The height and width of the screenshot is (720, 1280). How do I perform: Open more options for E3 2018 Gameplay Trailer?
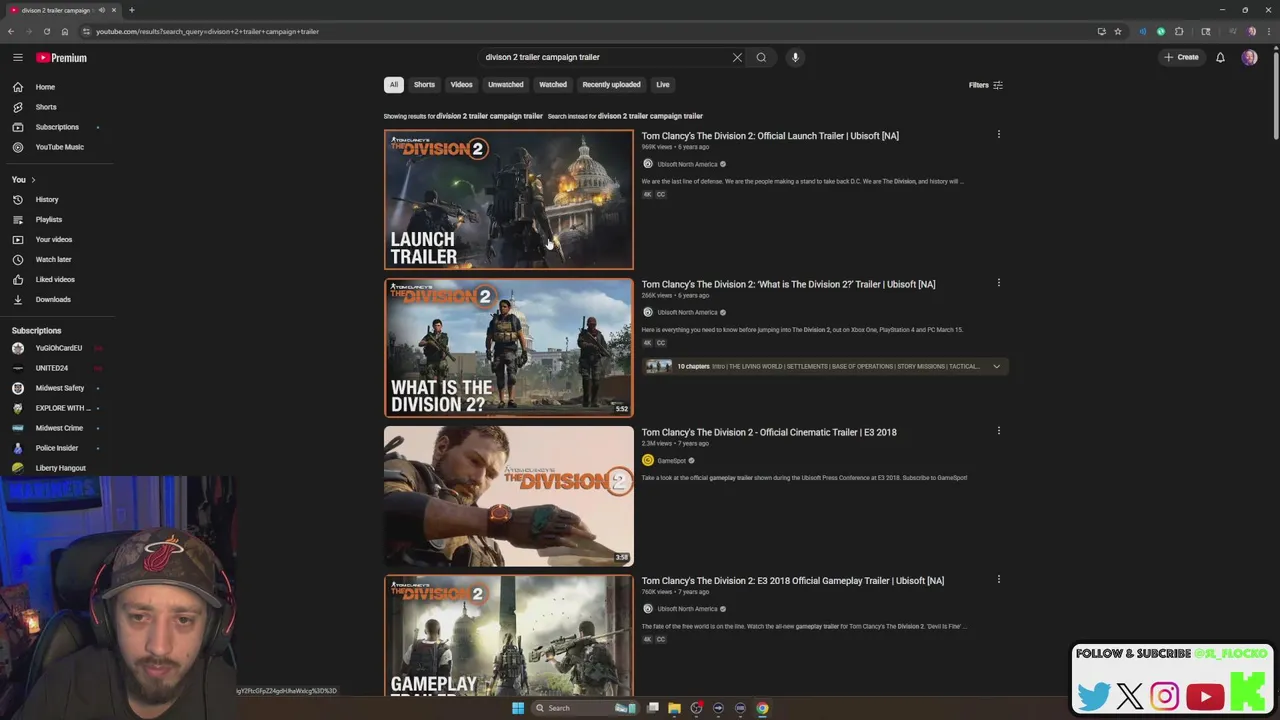[998, 579]
